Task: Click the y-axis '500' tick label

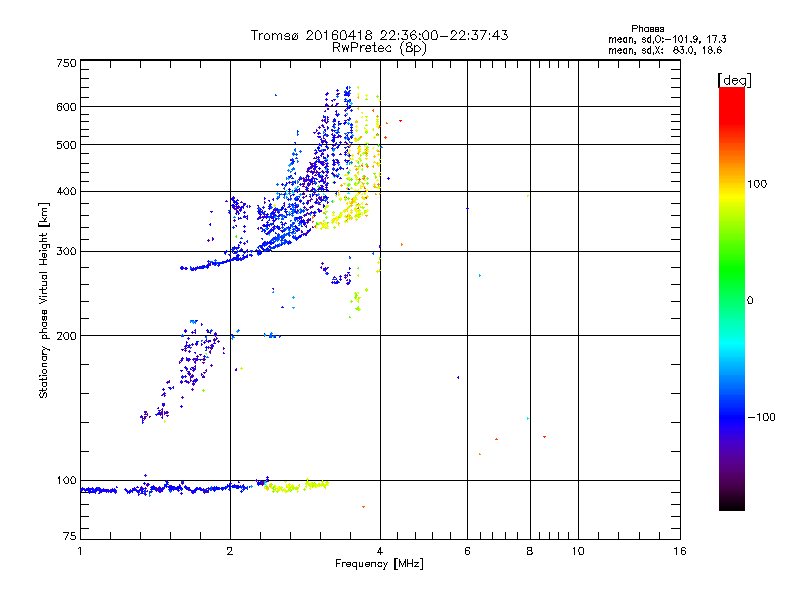Action: pos(67,144)
